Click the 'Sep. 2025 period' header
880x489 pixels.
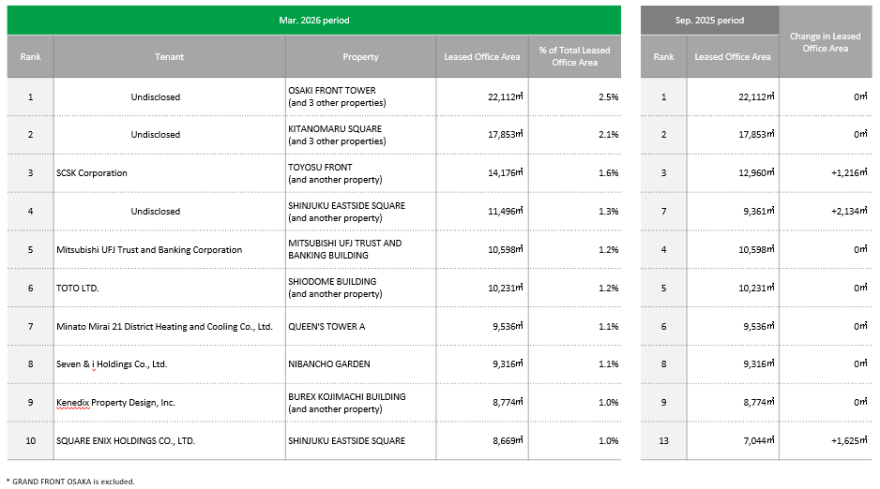[709, 20]
